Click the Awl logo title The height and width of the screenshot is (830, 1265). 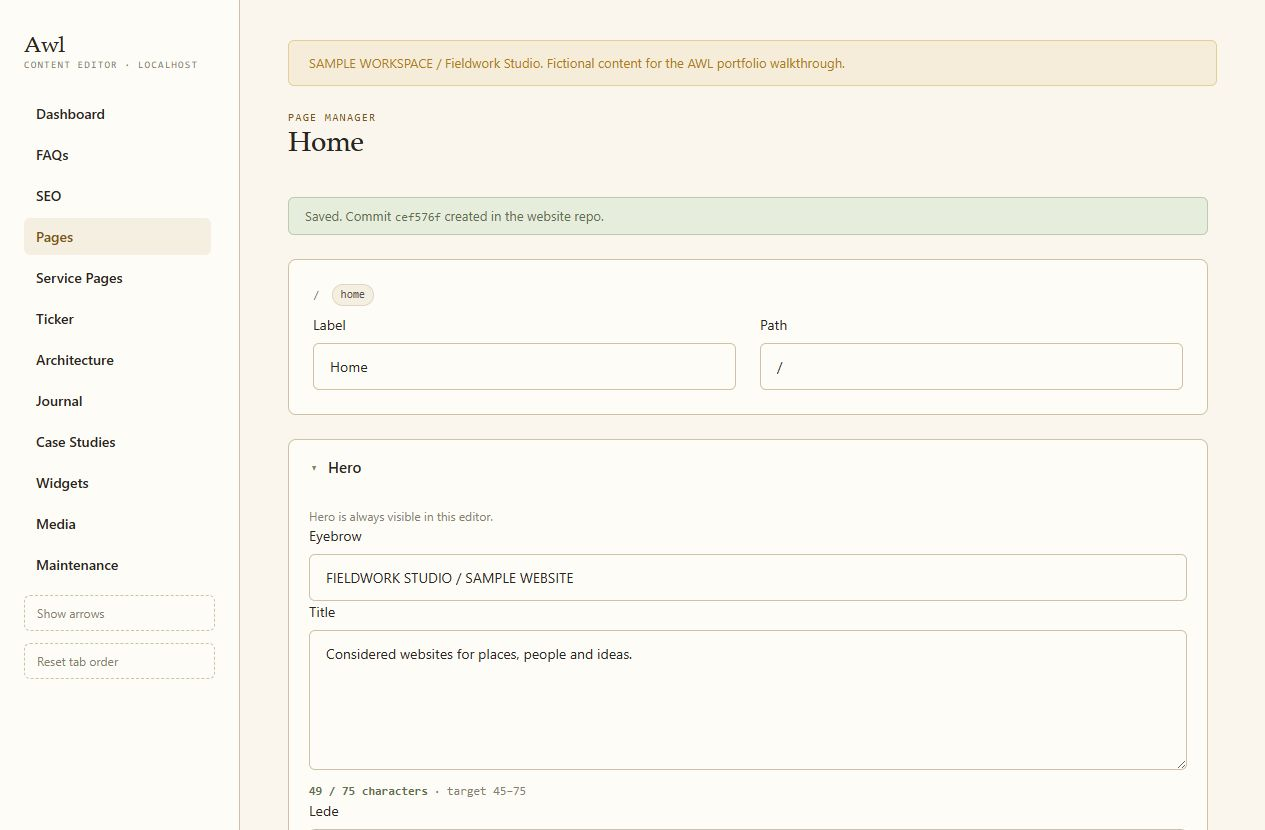[x=45, y=45]
